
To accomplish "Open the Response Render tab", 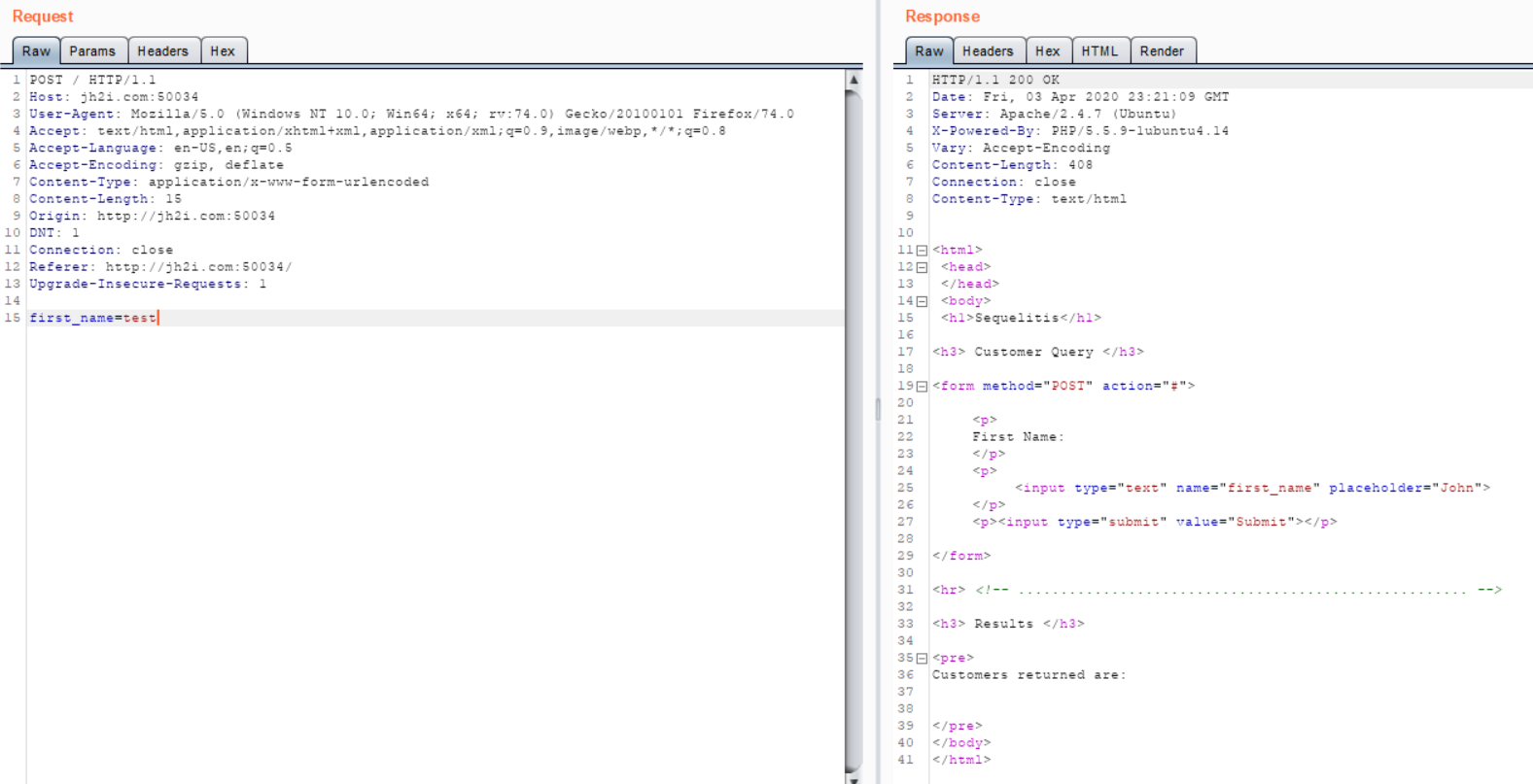I will click(1162, 51).
